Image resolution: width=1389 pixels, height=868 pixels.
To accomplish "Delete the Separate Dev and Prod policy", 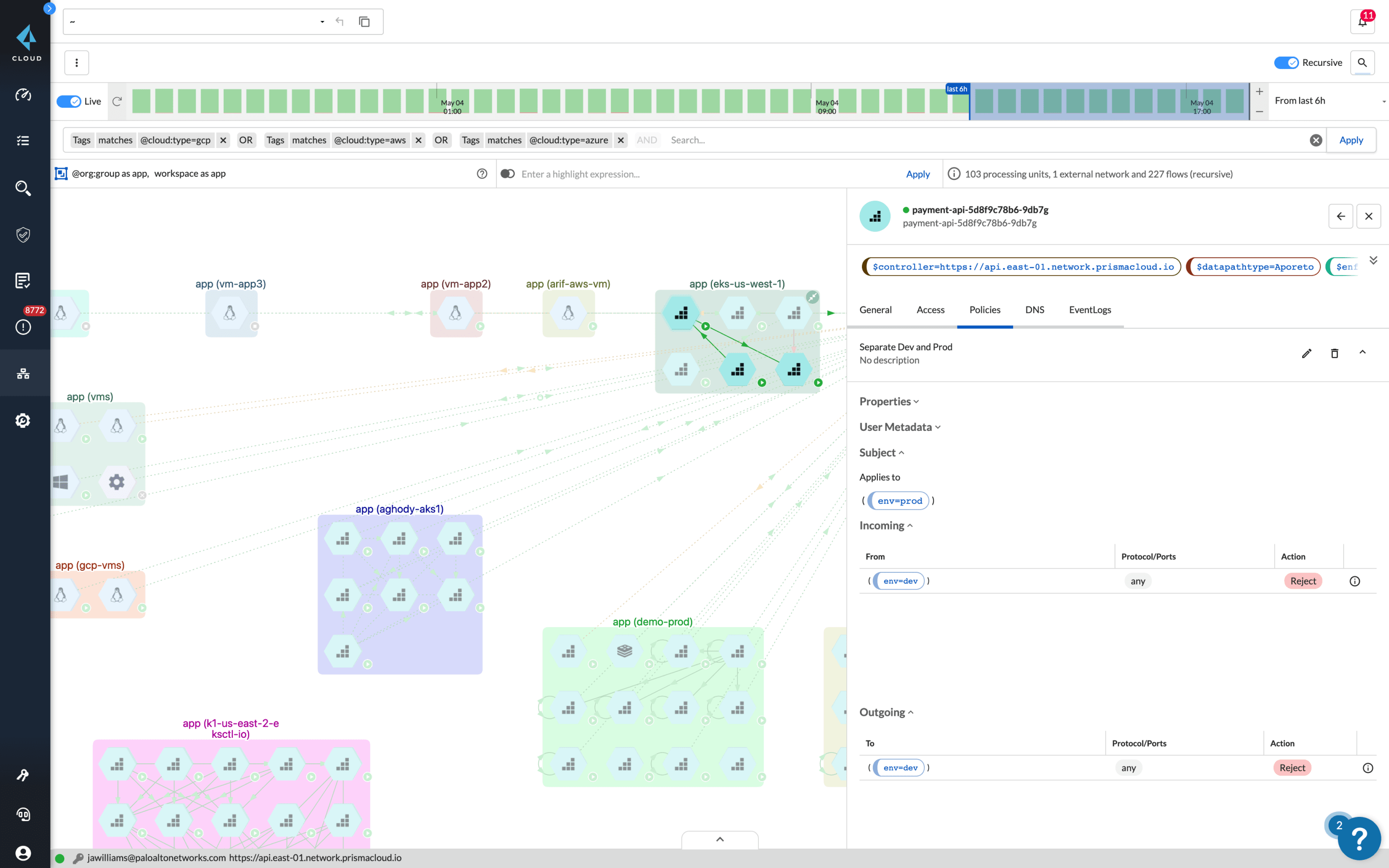I will (x=1334, y=353).
